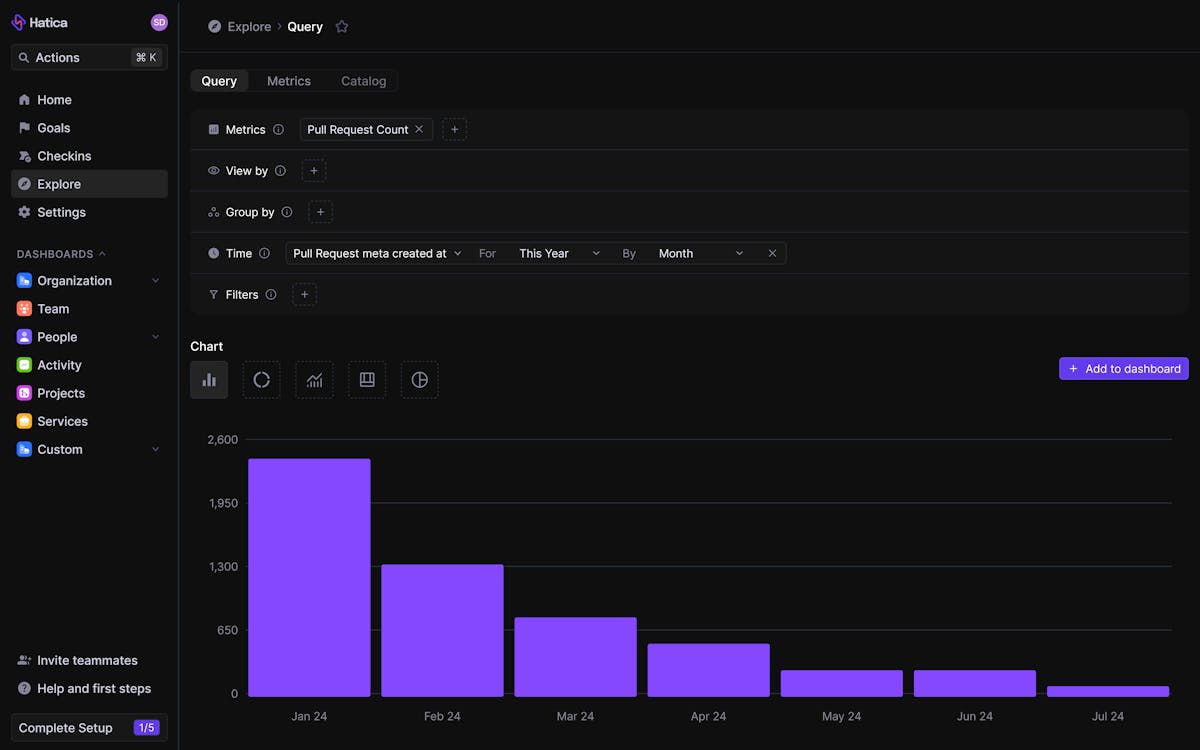The image size is (1200, 750).
Task: Click the favorite star next to Query breadcrumb
Action: click(x=341, y=27)
